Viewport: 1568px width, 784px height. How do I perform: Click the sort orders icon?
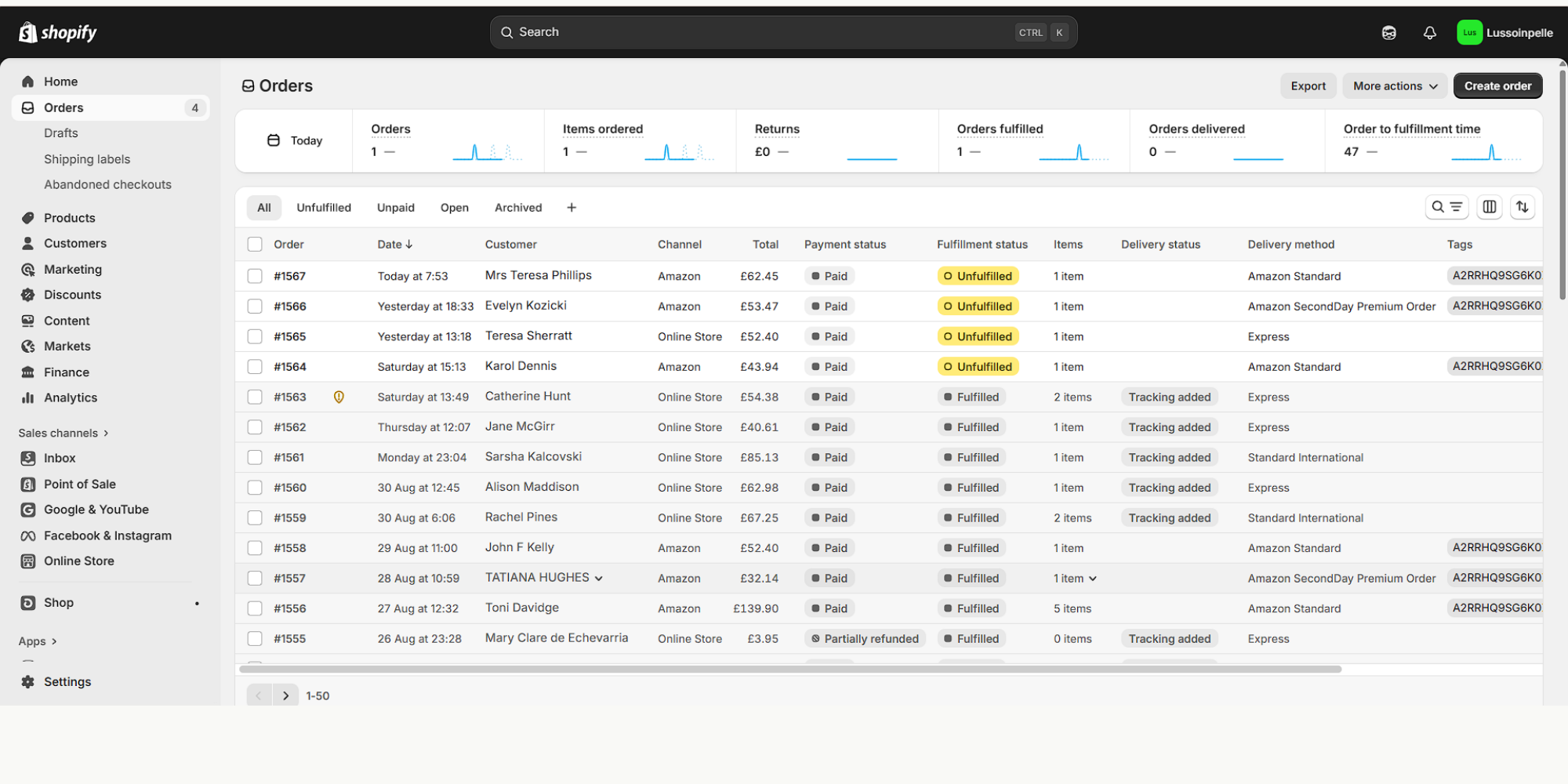(x=1522, y=207)
